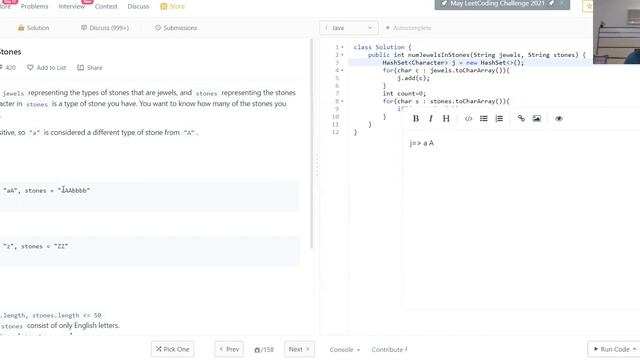Click the 'j.add(c);' code line

tap(413, 78)
